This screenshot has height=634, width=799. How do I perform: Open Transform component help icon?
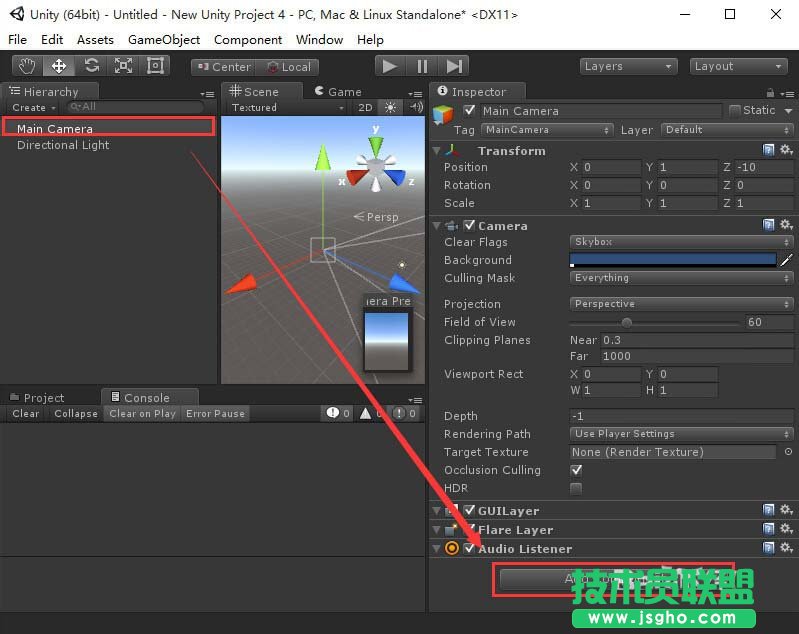pos(768,150)
